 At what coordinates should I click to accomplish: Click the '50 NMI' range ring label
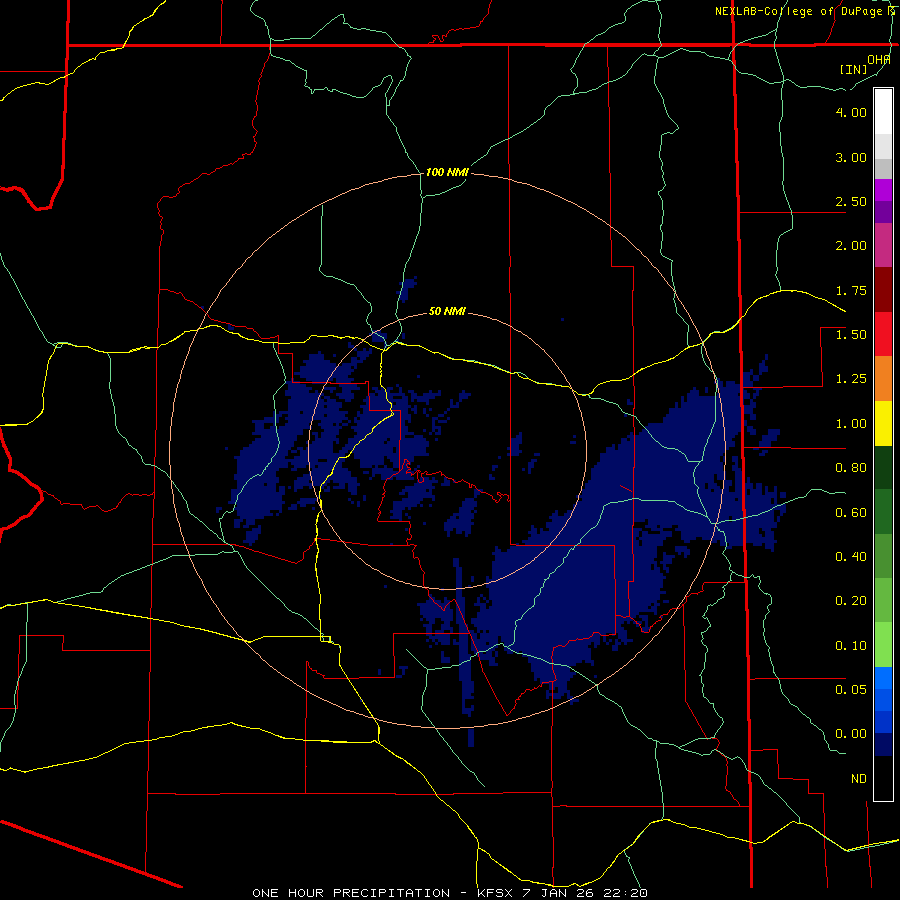tap(447, 312)
